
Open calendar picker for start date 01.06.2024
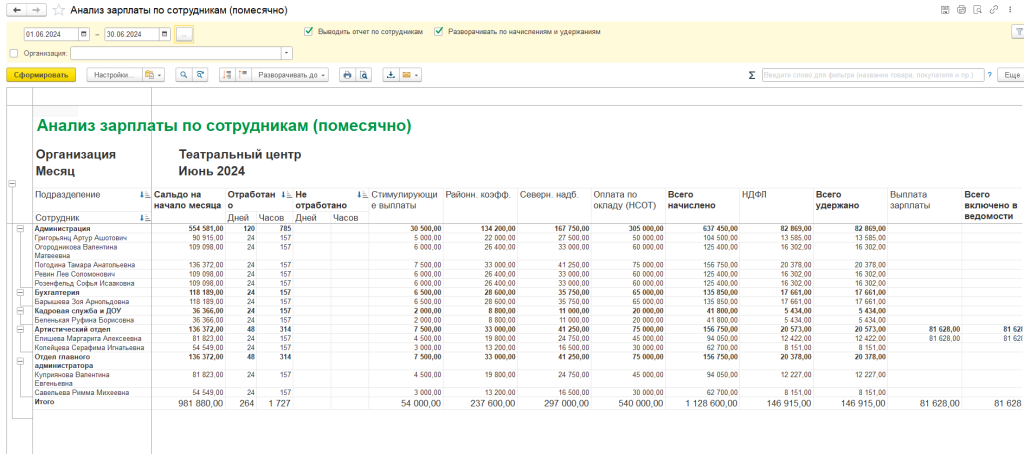tap(86, 34)
